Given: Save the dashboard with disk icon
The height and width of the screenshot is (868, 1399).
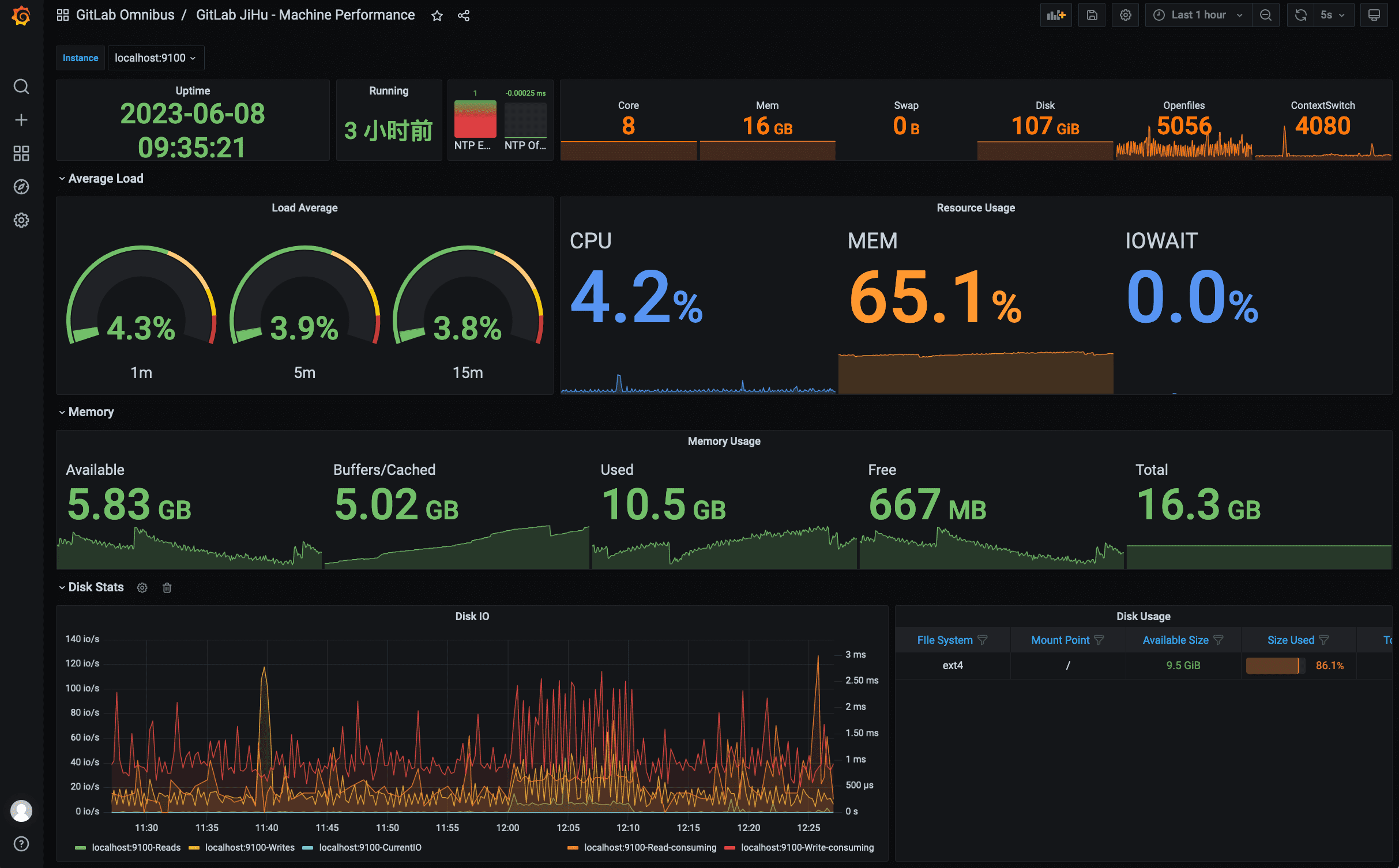Looking at the screenshot, I should tap(1092, 16).
